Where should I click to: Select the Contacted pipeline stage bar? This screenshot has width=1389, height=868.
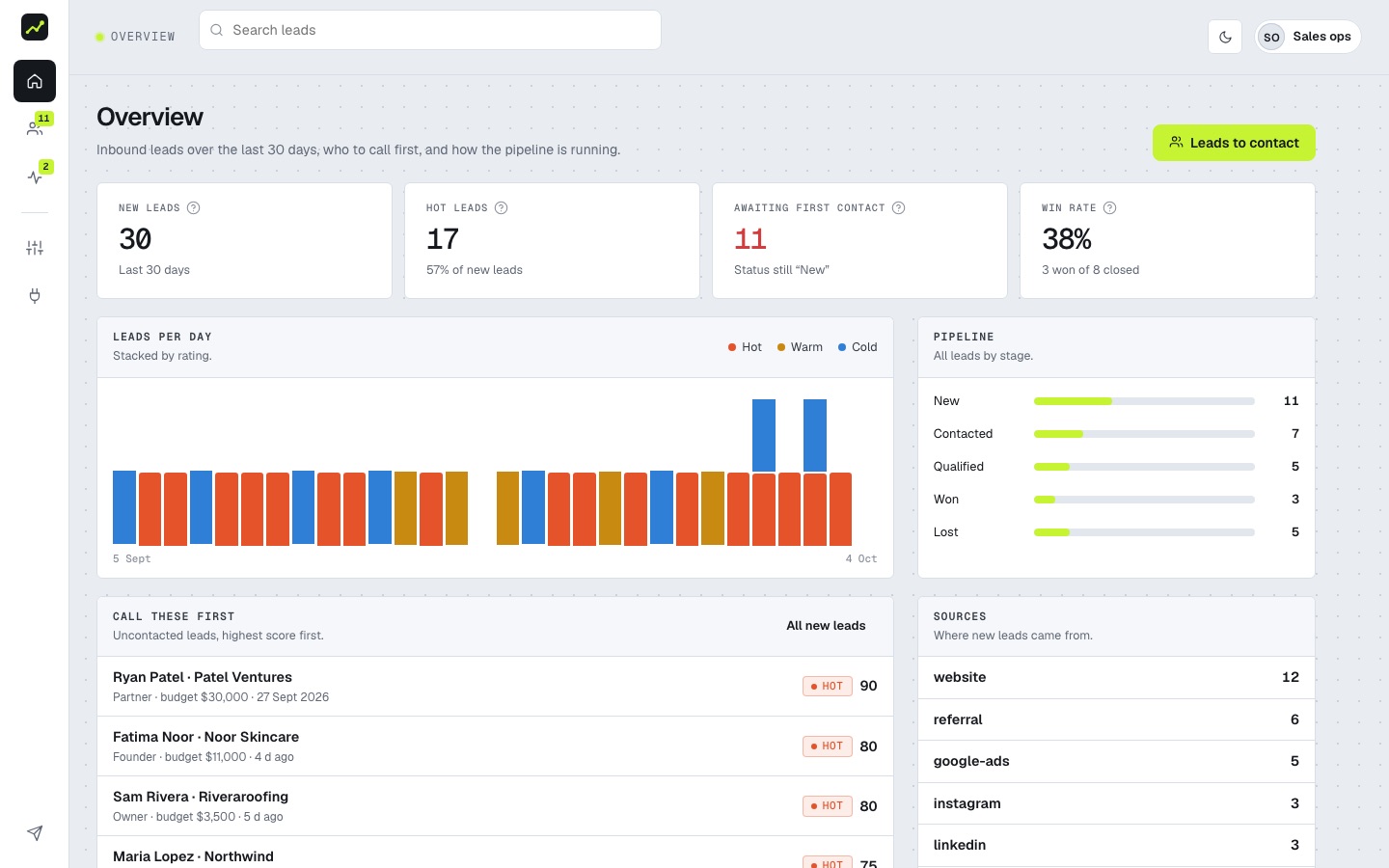(1144, 434)
